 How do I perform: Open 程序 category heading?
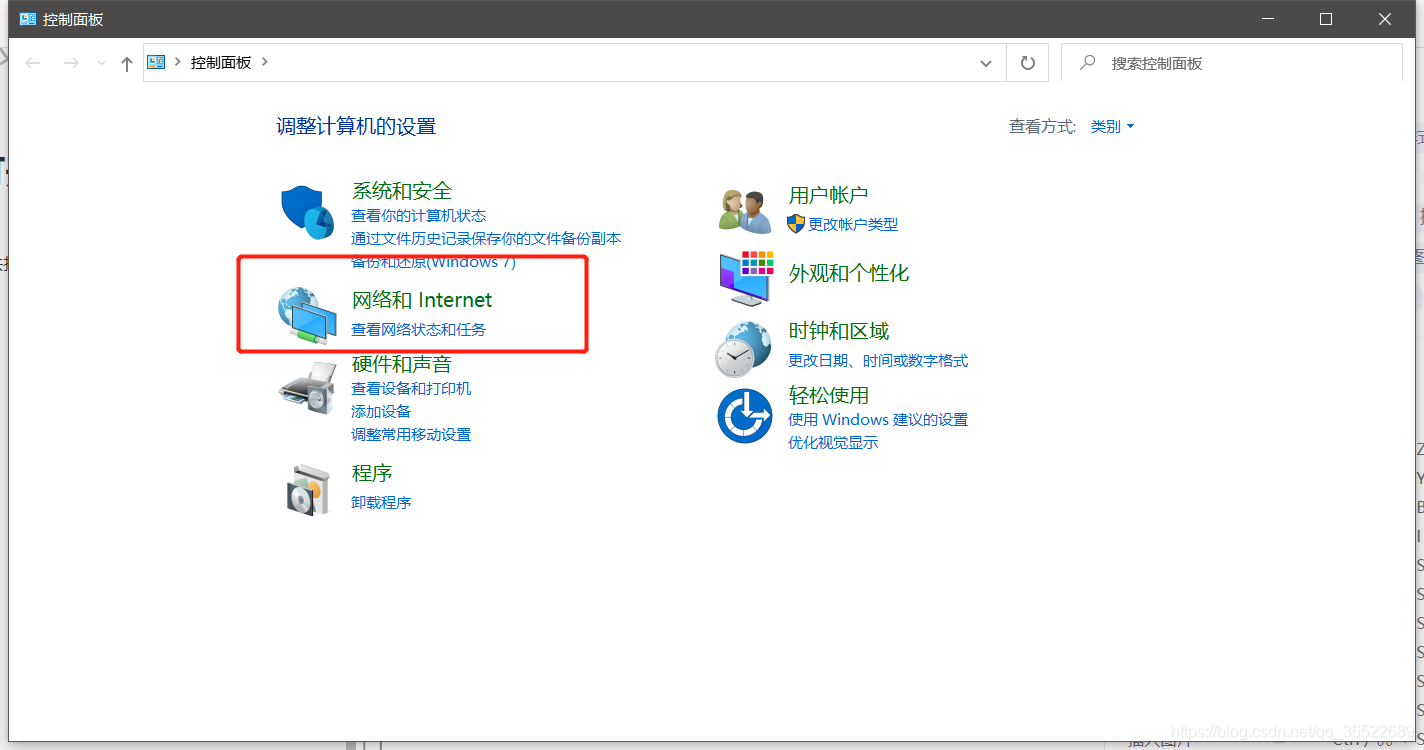(x=372, y=473)
